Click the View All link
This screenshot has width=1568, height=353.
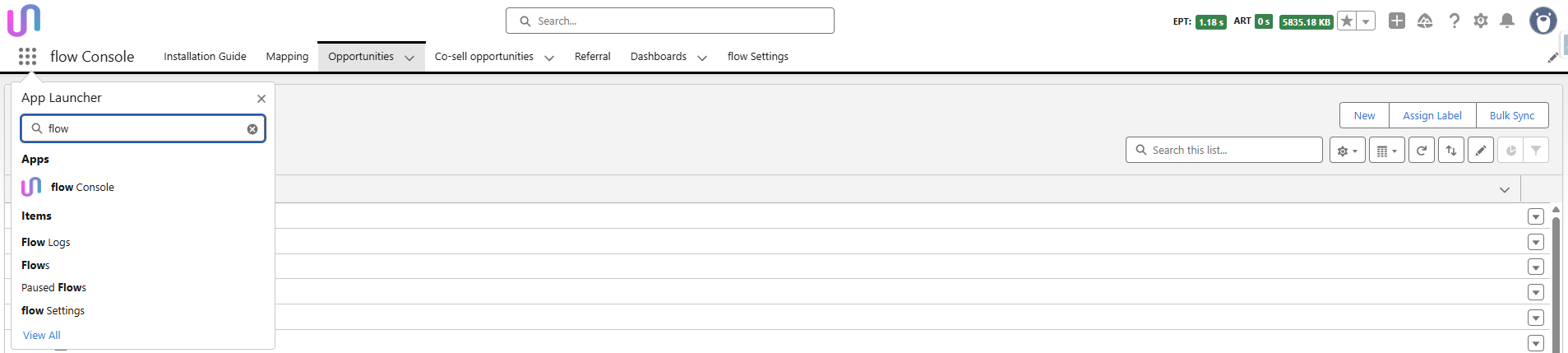pos(42,336)
